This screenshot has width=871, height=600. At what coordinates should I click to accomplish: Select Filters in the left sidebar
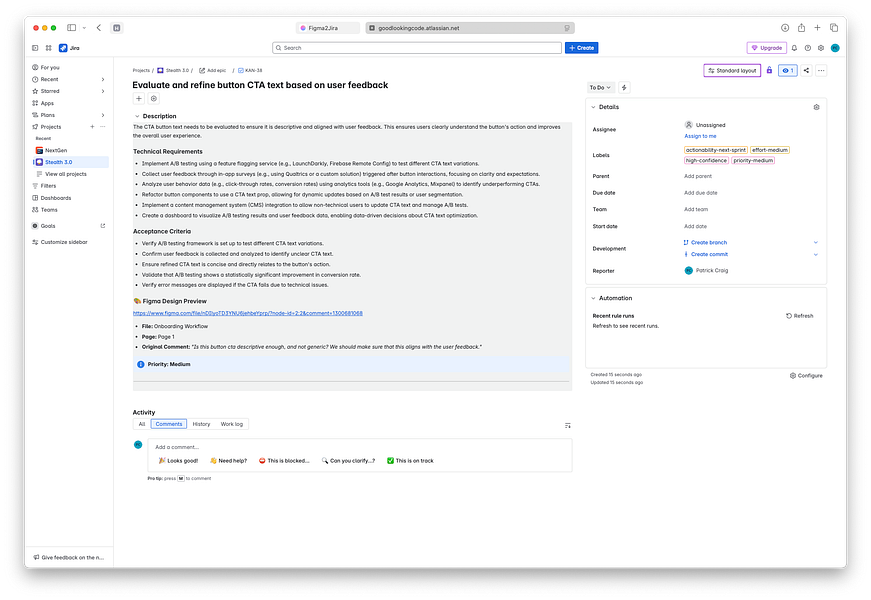coord(48,185)
